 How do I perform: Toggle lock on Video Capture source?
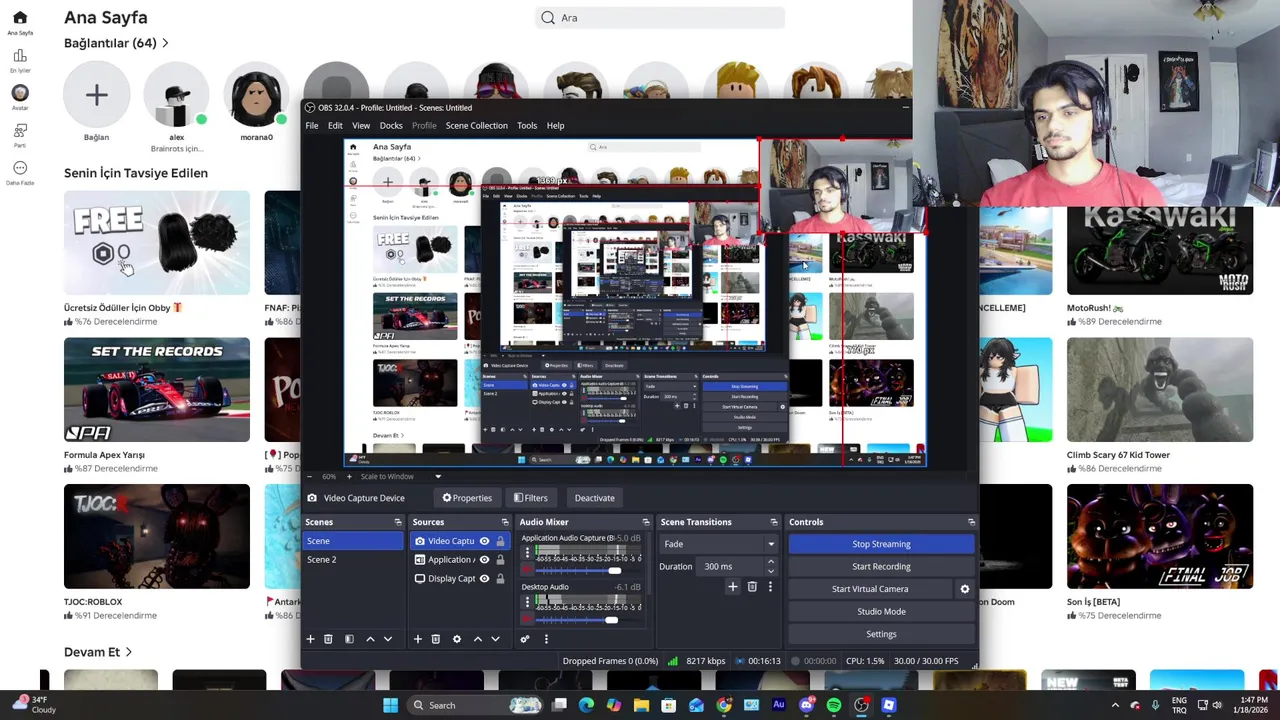click(x=500, y=541)
